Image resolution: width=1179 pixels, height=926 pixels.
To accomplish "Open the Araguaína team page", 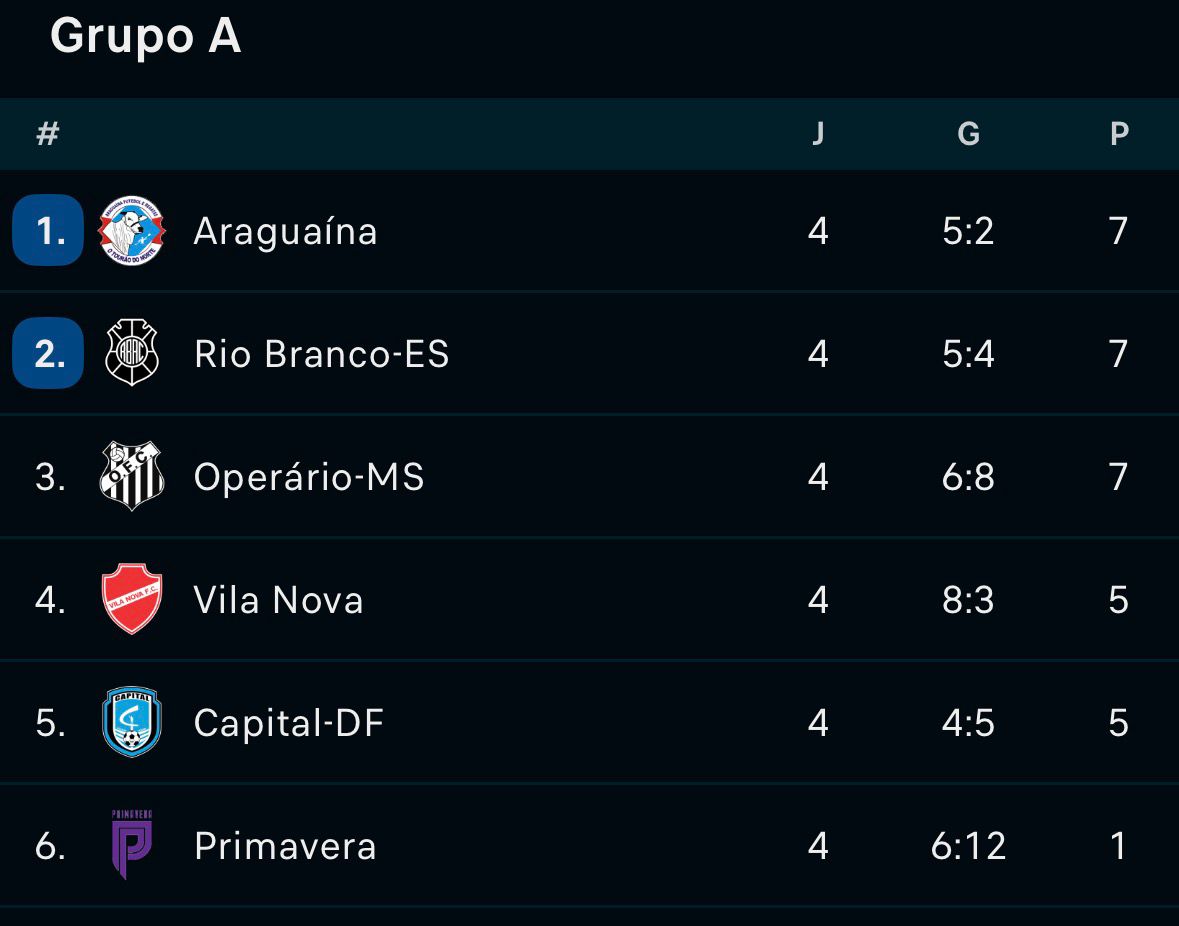I will [285, 232].
